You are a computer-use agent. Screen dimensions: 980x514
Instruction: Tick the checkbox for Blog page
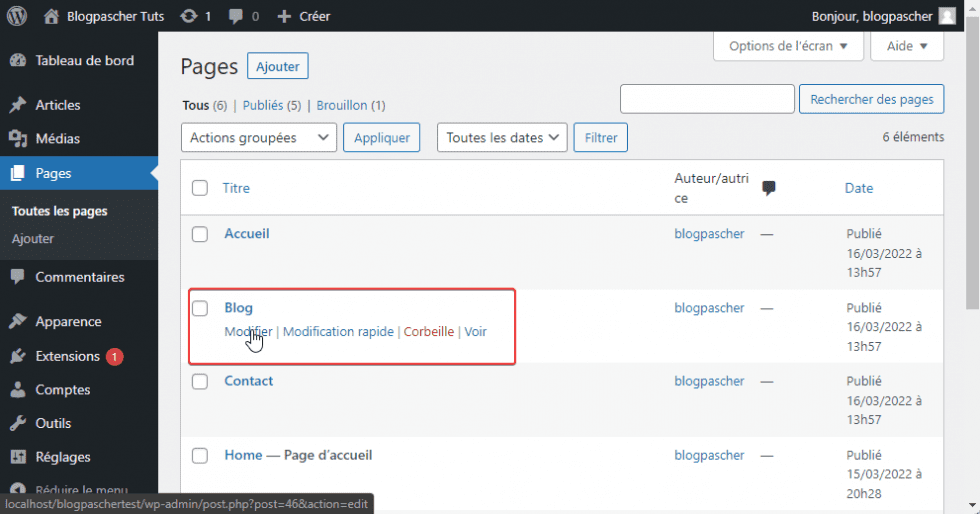coord(200,308)
